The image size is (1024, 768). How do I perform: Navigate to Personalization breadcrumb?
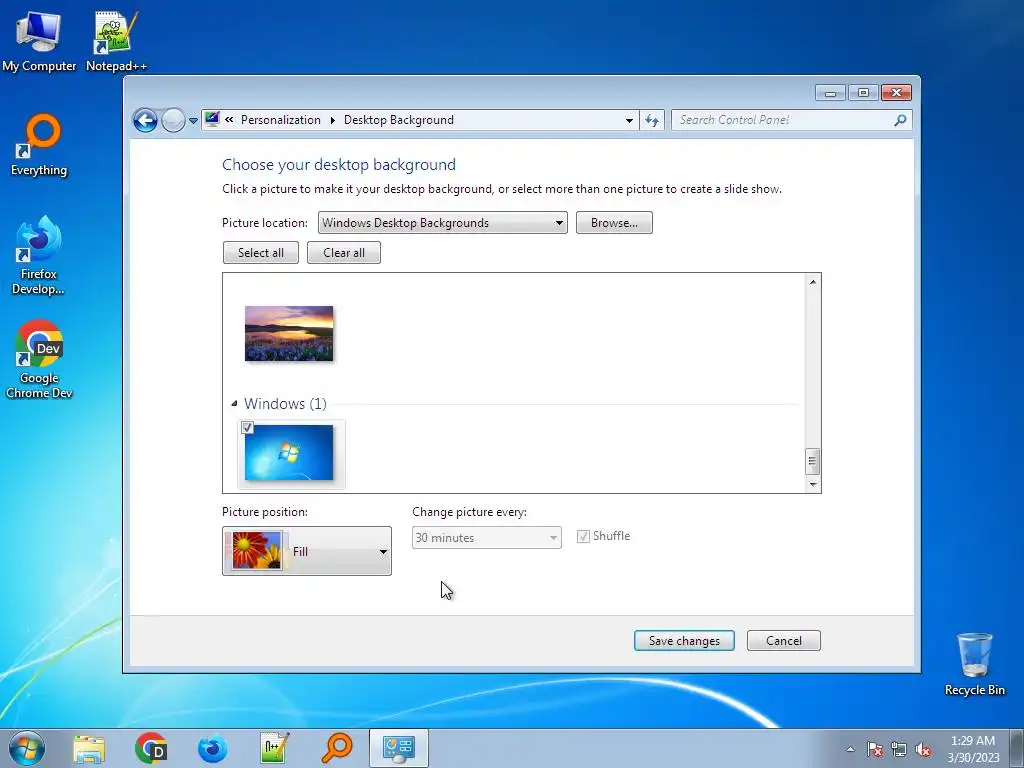click(281, 120)
